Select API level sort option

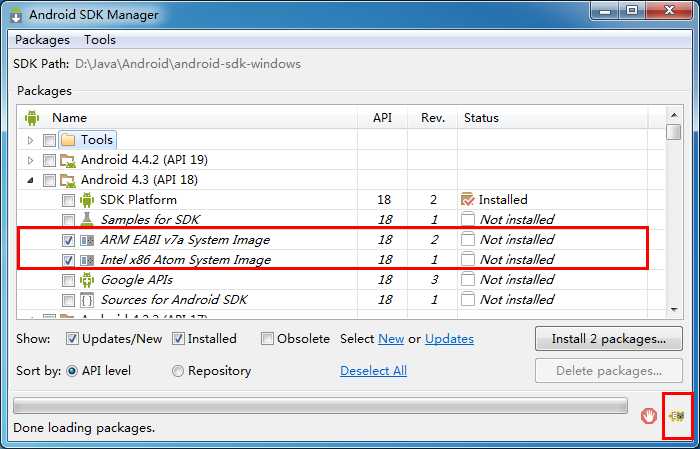pos(72,371)
